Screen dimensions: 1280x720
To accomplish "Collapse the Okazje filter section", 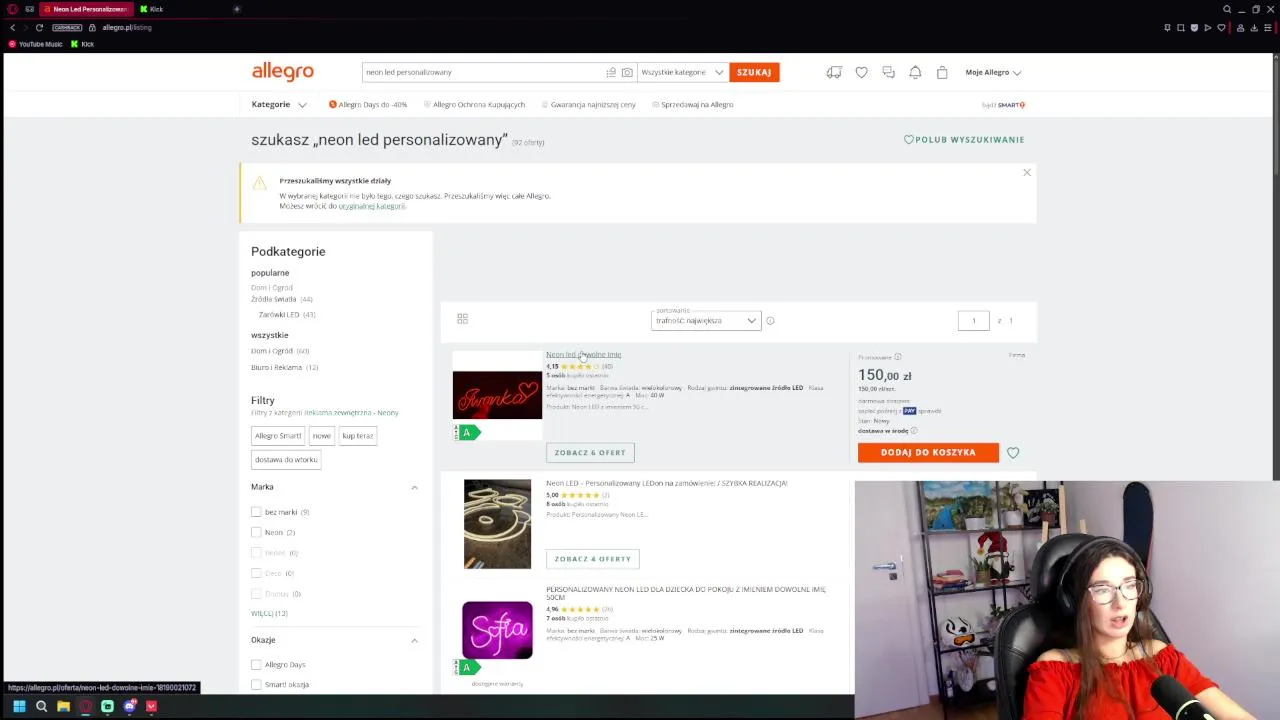I will [x=414, y=640].
